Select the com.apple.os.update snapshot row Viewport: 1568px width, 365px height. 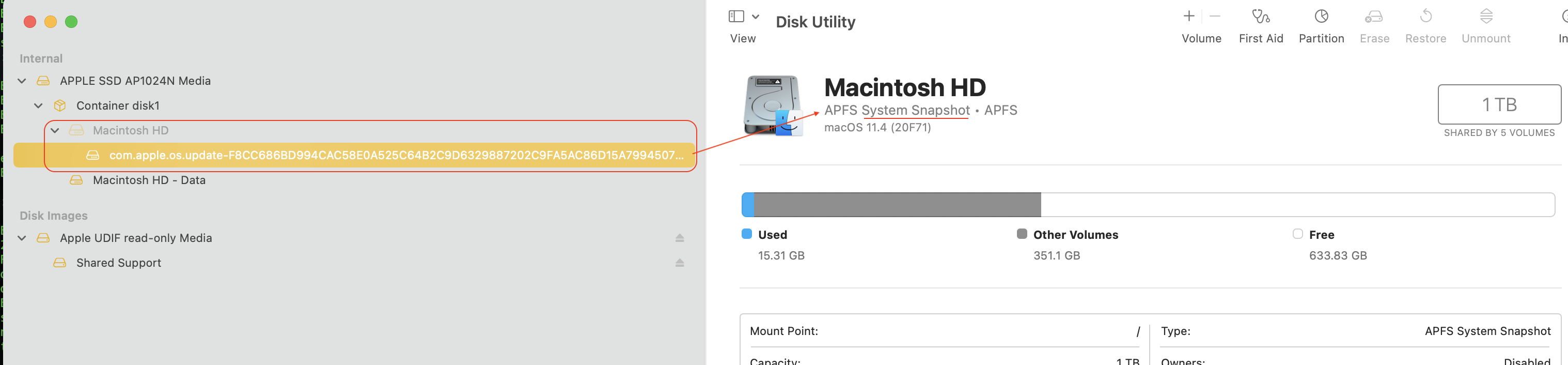pos(396,156)
